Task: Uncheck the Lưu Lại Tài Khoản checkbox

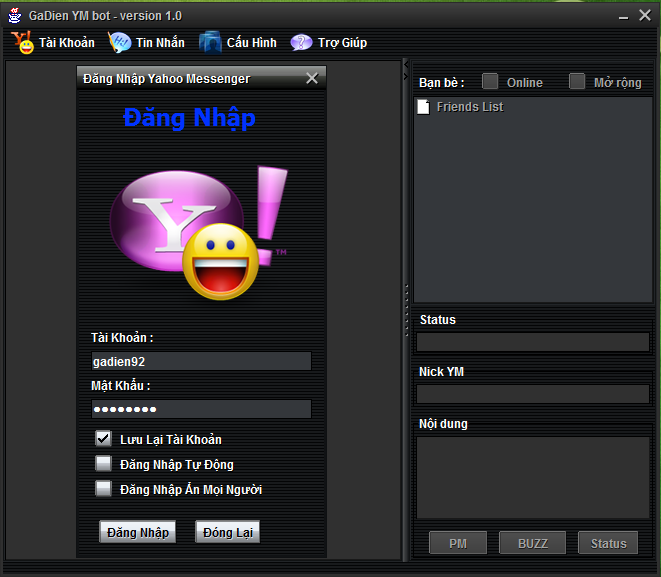Action: click(103, 438)
